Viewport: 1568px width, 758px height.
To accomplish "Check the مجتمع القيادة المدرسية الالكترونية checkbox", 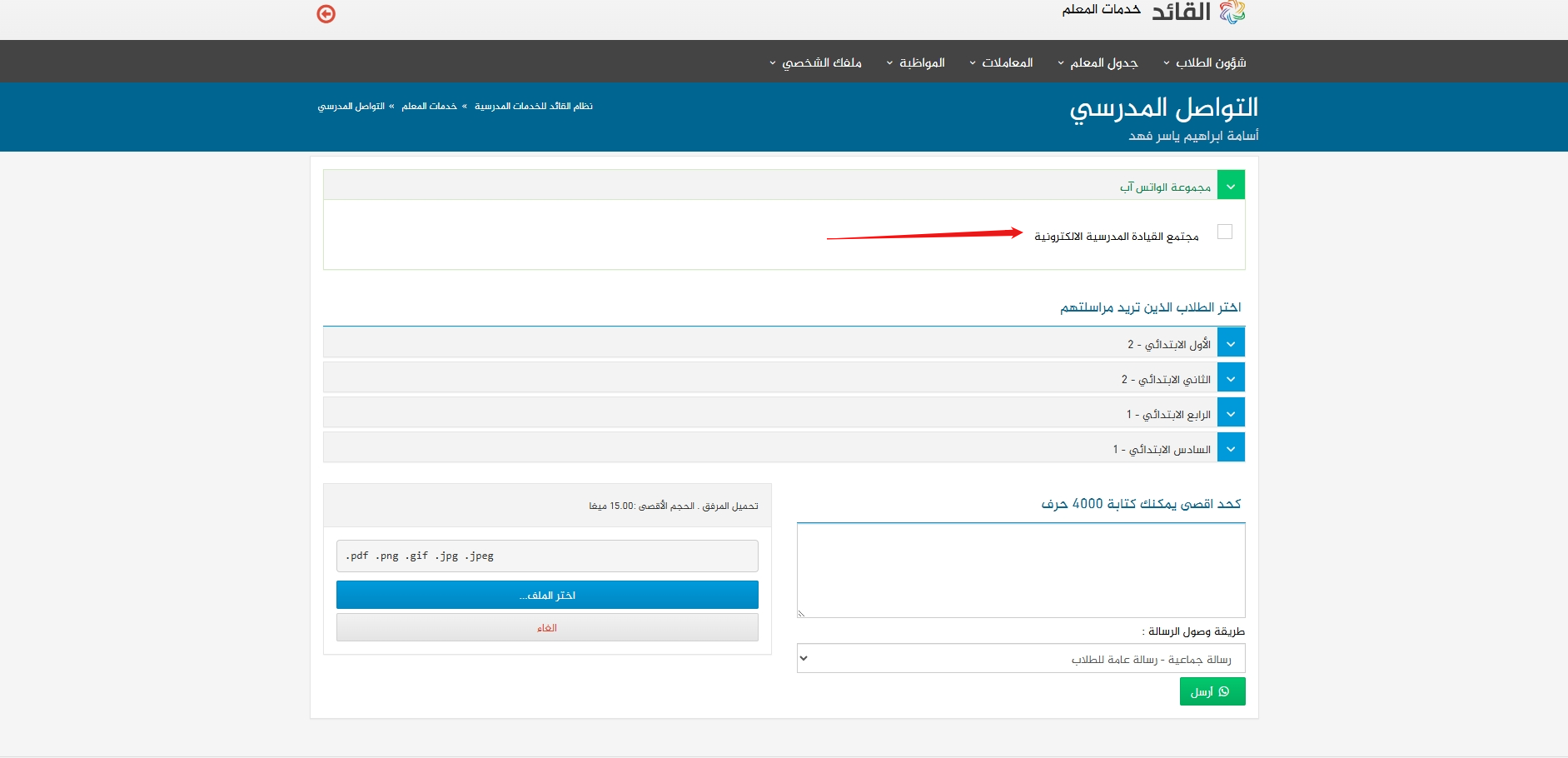I will [x=1224, y=232].
